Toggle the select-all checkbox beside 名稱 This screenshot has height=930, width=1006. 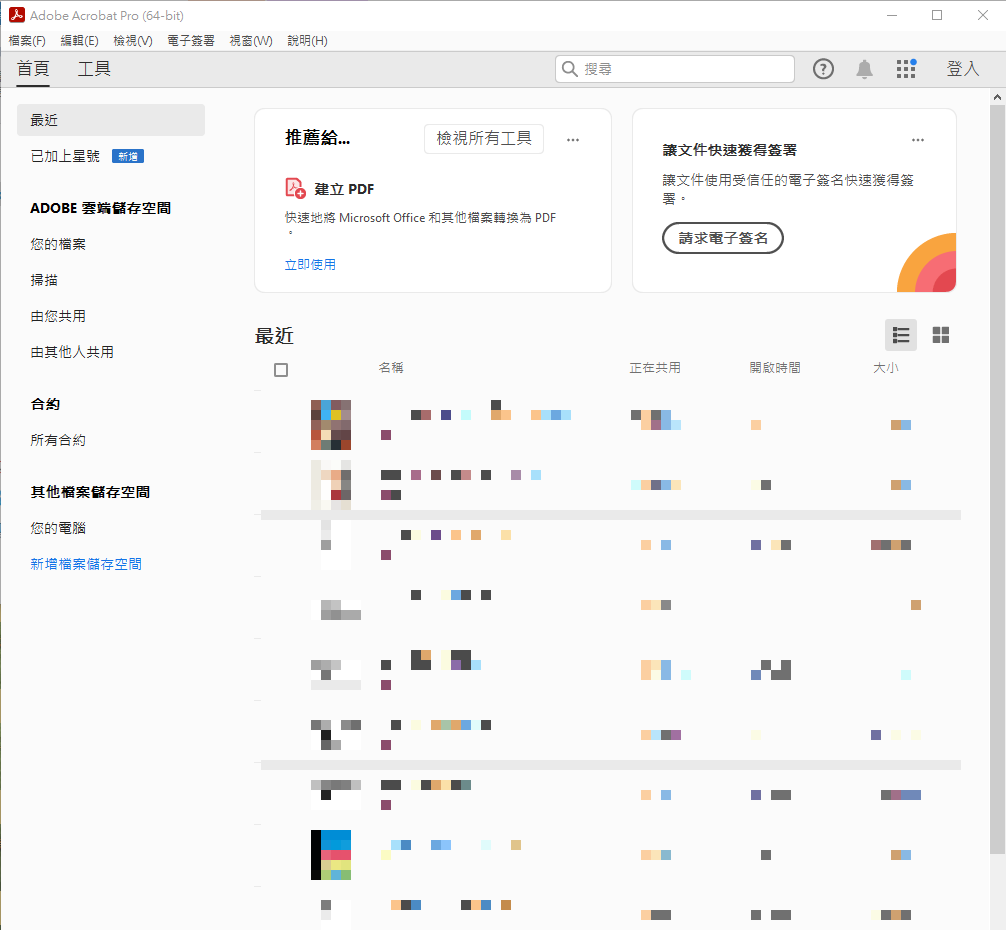click(x=281, y=370)
